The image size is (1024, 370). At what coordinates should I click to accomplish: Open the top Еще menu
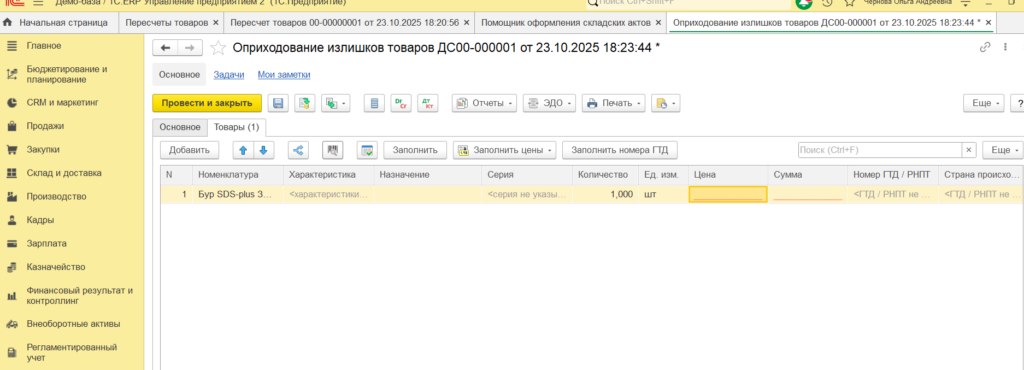click(984, 103)
